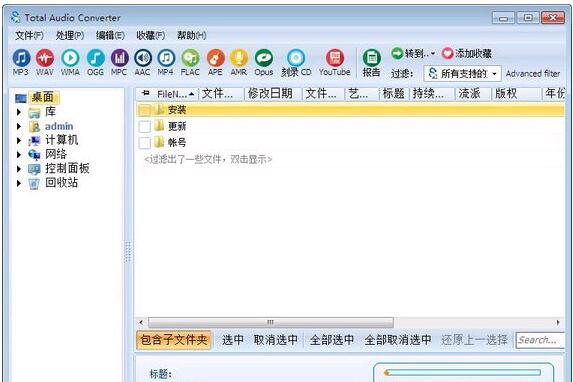Viewport: 573px width, 382px height.
Task: Expand the 网络 tree node
Action: coord(19,154)
